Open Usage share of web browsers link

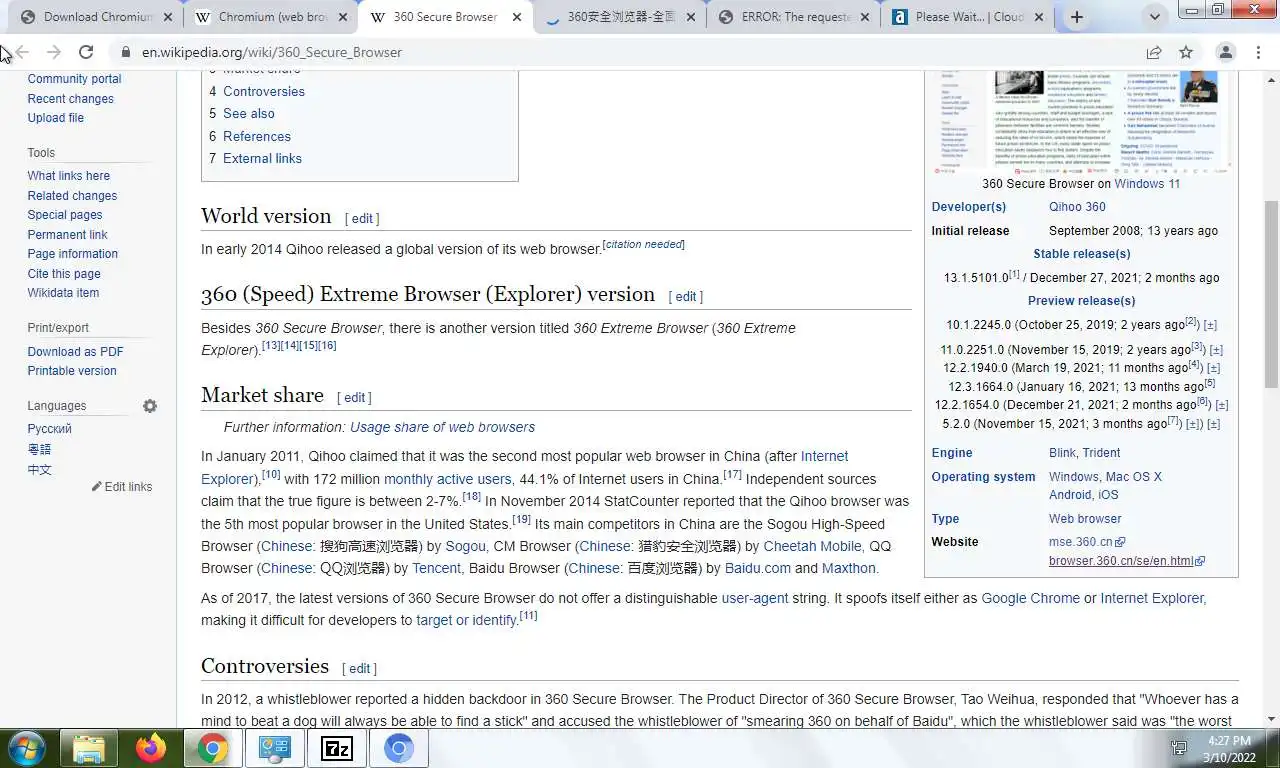442,427
